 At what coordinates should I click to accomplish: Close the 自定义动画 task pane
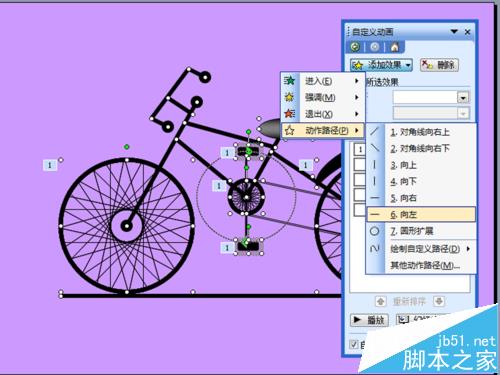click(x=467, y=32)
